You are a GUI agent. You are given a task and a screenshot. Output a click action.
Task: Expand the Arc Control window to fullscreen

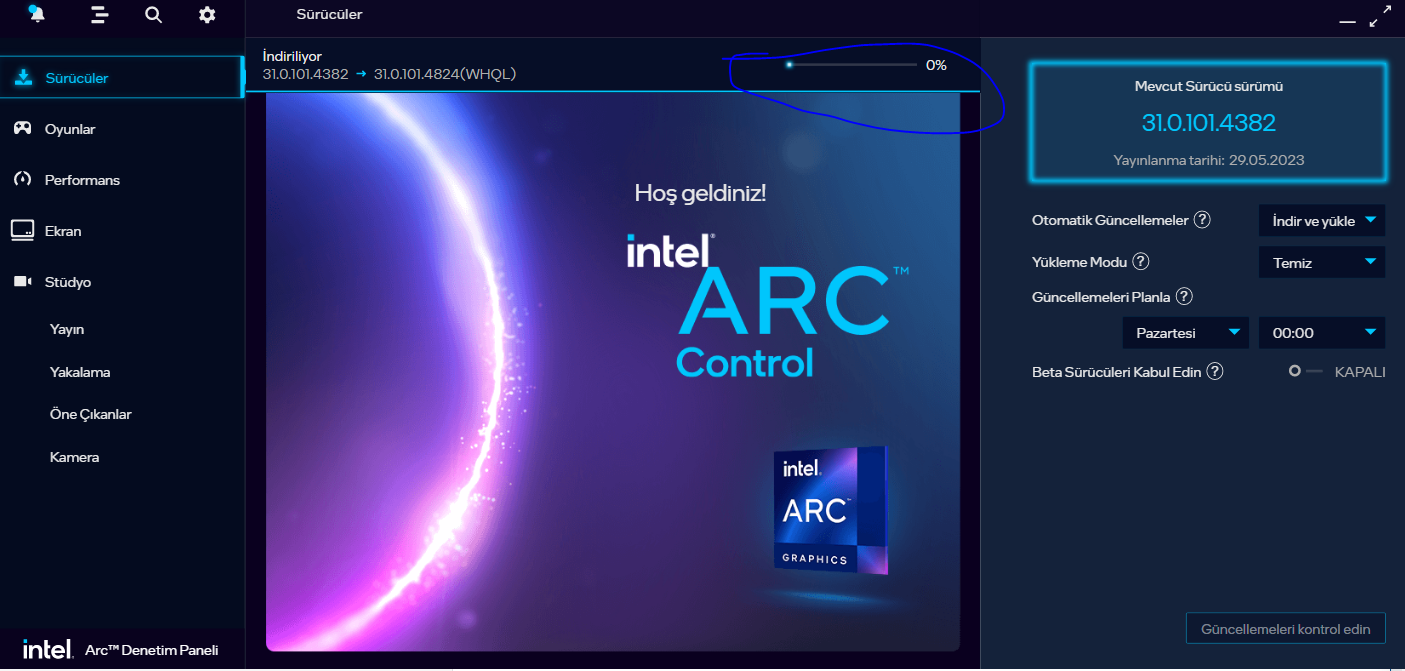point(1379,17)
